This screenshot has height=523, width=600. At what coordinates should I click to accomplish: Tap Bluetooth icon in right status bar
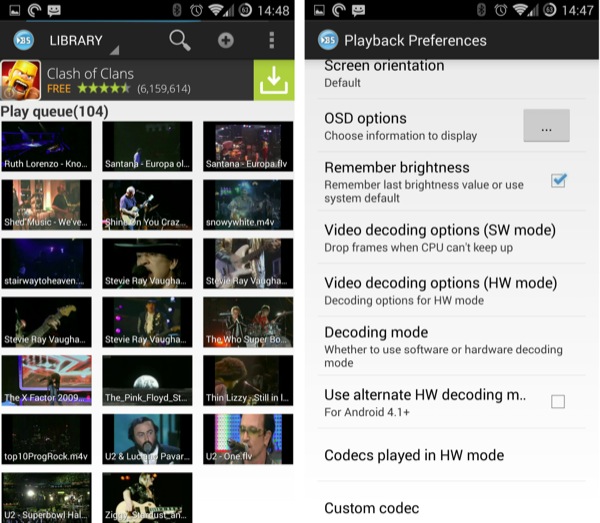coord(481,10)
